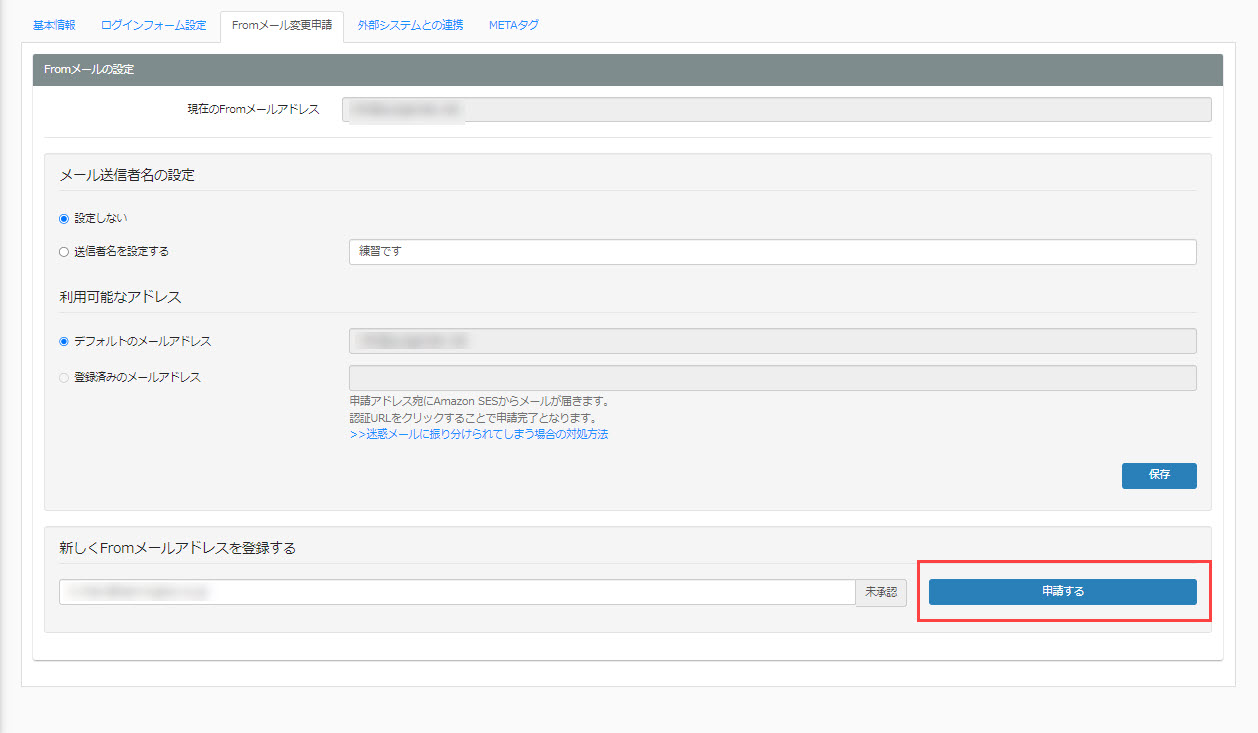Choose the 送信者名を設定する radio option
Viewport: 1258px width, 733px height.
(64, 252)
